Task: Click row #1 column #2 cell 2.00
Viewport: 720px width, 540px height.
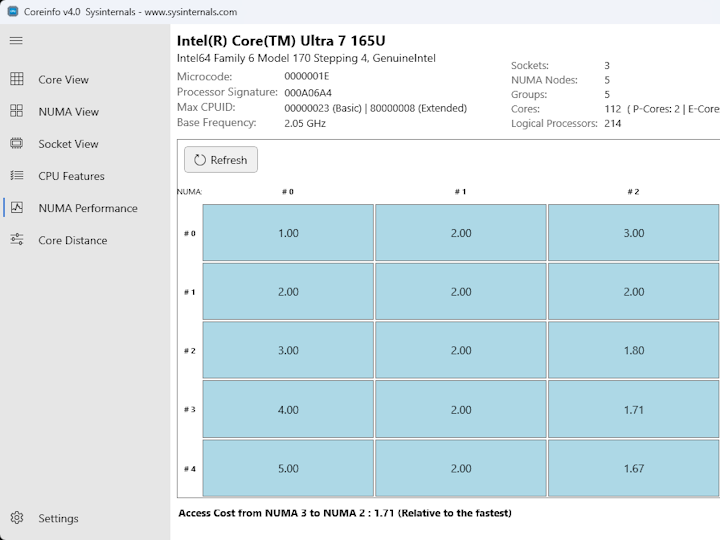Action: pyautogui.click(x=634, y=292)
